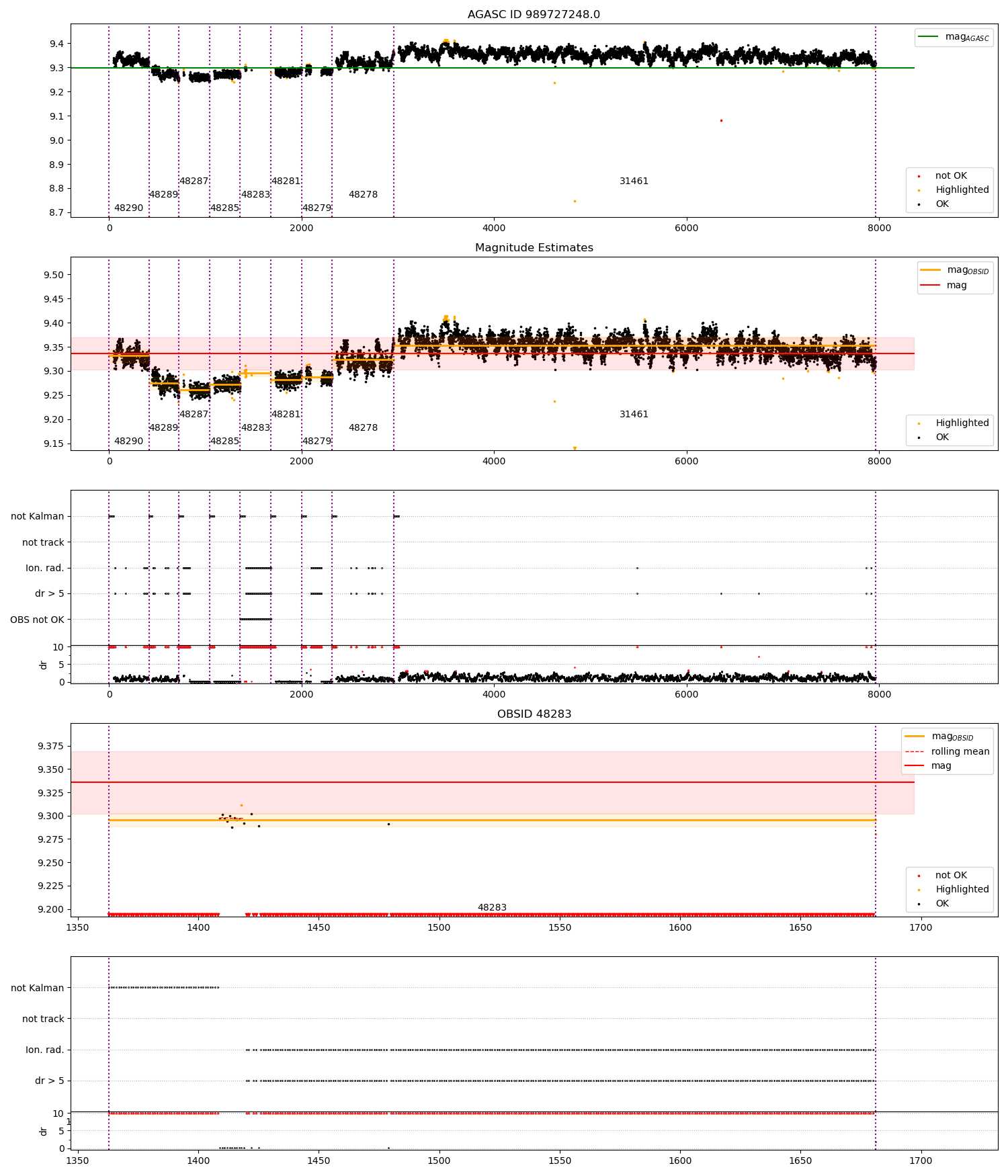Click the 'dr' y-axis label of bottom panel

[x=44, y=1132]
